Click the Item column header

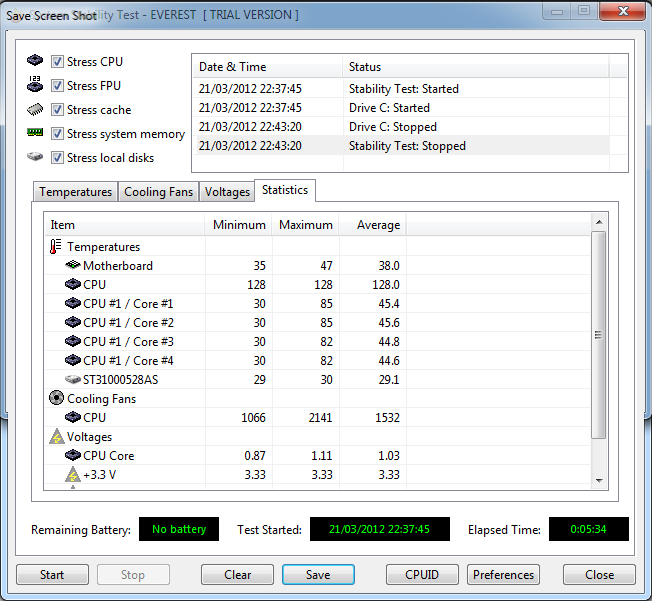tap(125, 225)
